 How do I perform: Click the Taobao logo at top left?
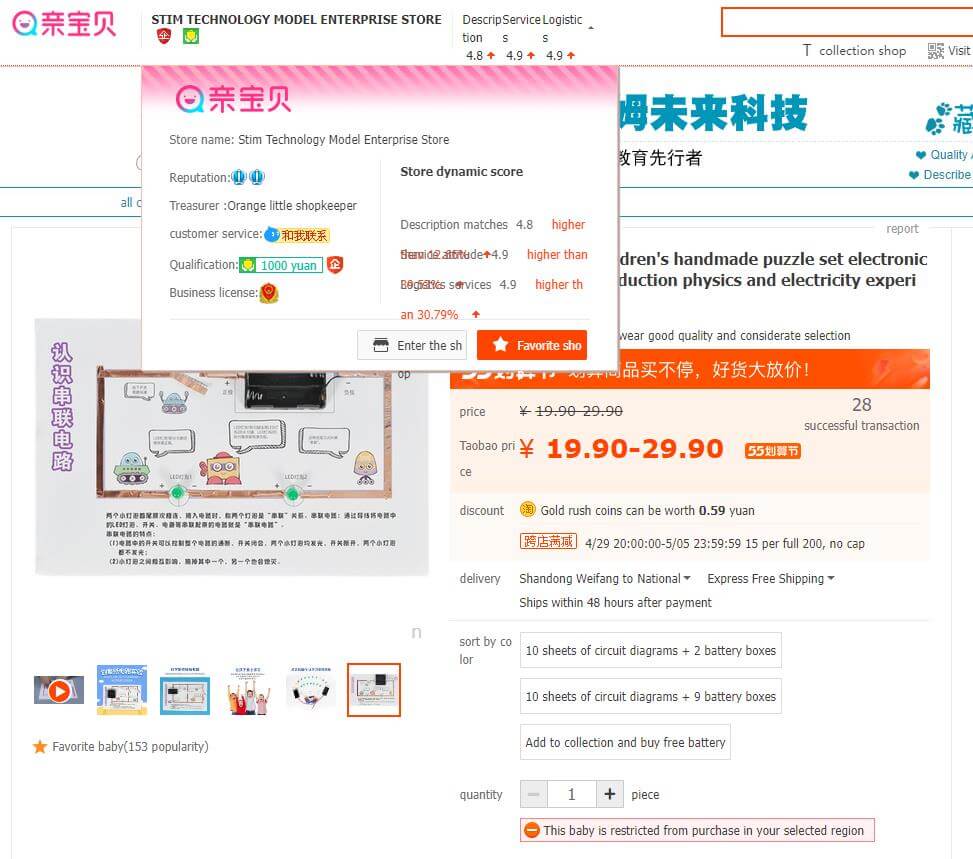pyautogui.click(x=64, y=24)
